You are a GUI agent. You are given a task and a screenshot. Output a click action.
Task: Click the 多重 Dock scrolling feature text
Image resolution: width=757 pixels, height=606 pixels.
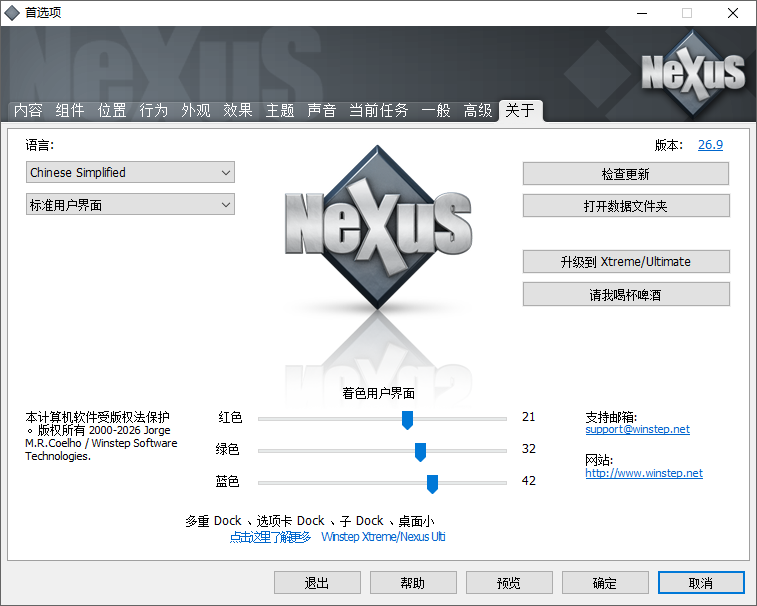click(x=309, y=521)
